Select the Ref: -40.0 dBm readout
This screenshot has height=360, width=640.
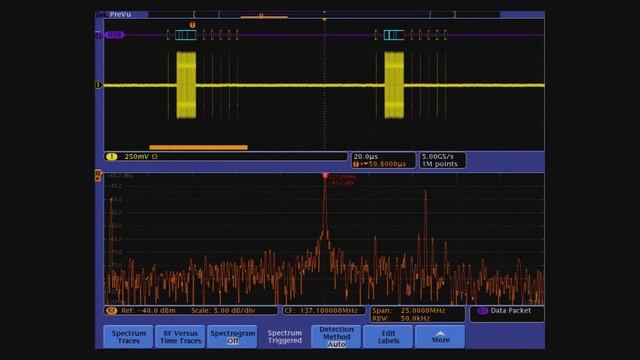(x=148, y=311)
